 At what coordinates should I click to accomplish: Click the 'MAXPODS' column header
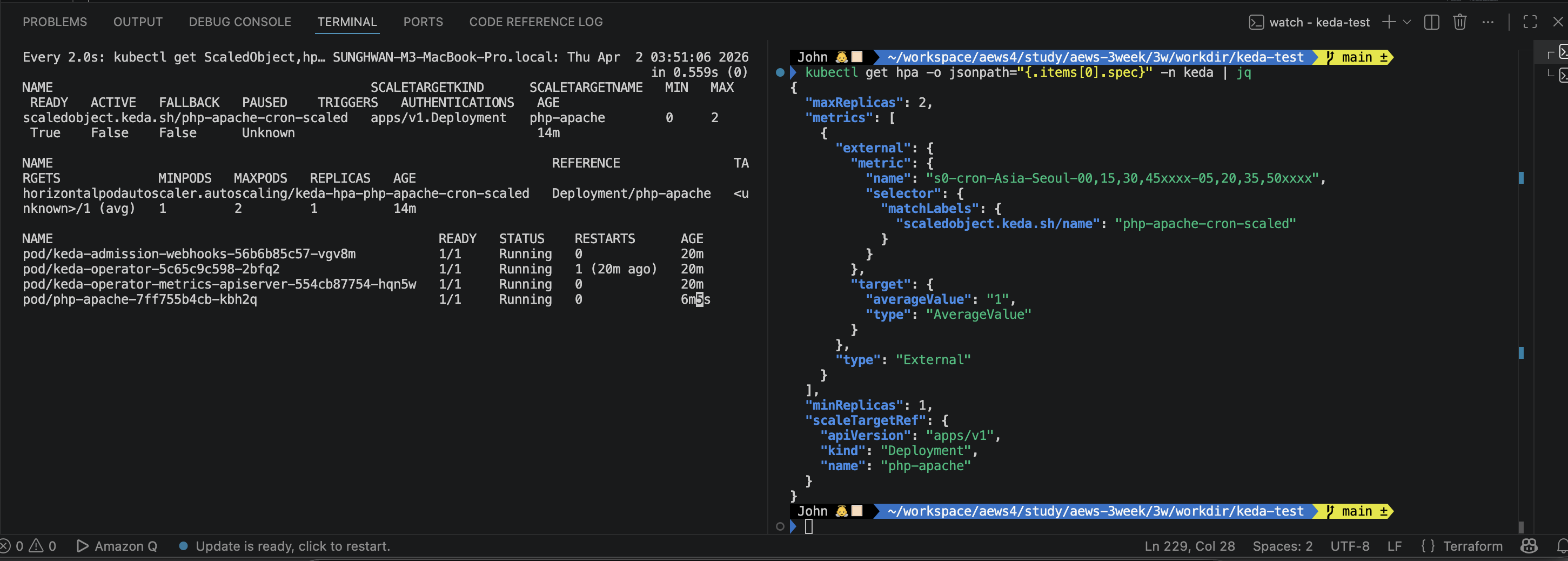click(260, 178)
